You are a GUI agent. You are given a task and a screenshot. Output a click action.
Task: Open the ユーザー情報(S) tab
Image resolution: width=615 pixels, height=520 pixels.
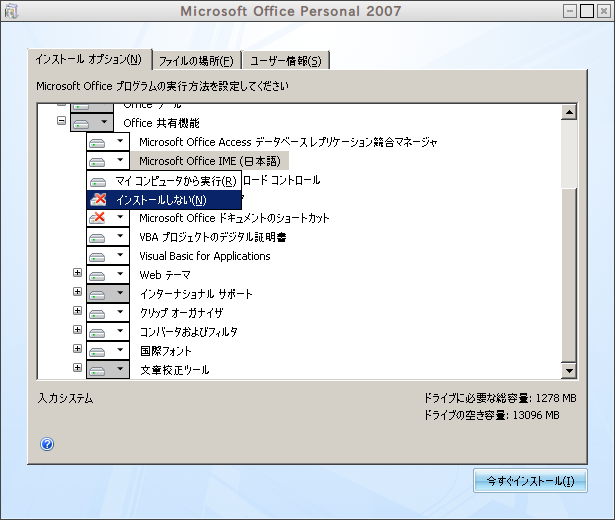286,61
